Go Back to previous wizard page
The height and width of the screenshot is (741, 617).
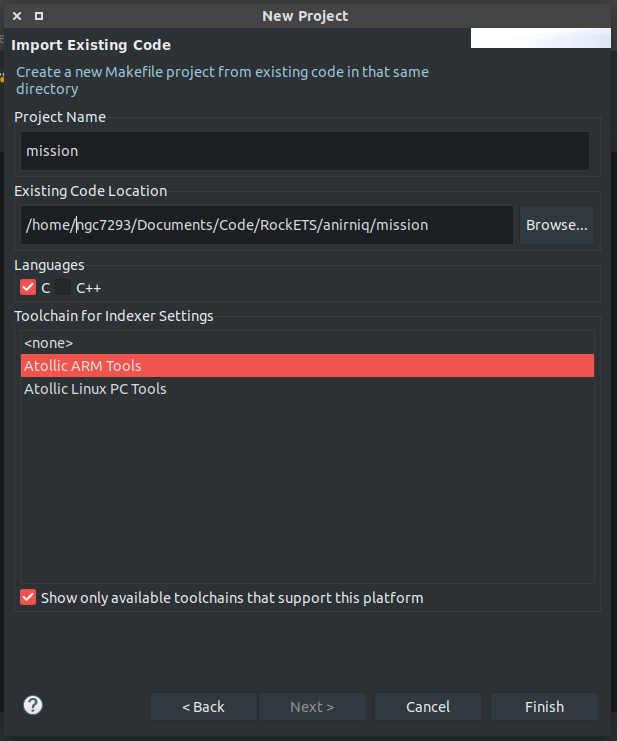click(203, 707)
